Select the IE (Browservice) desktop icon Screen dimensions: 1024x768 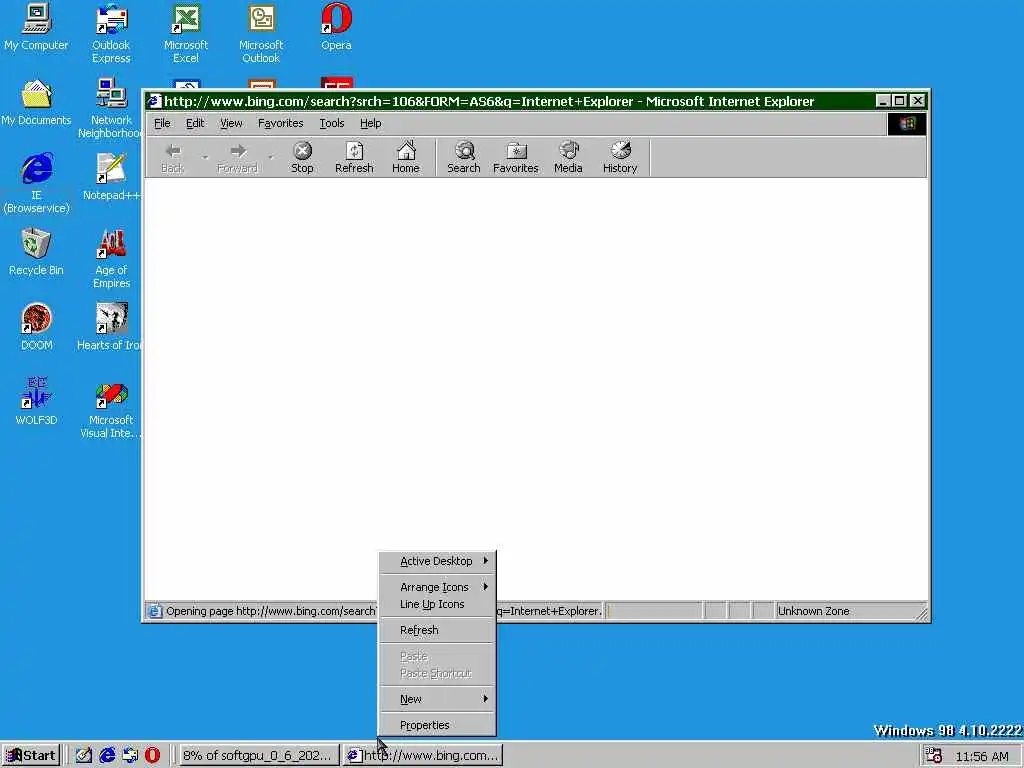[36, 184]
